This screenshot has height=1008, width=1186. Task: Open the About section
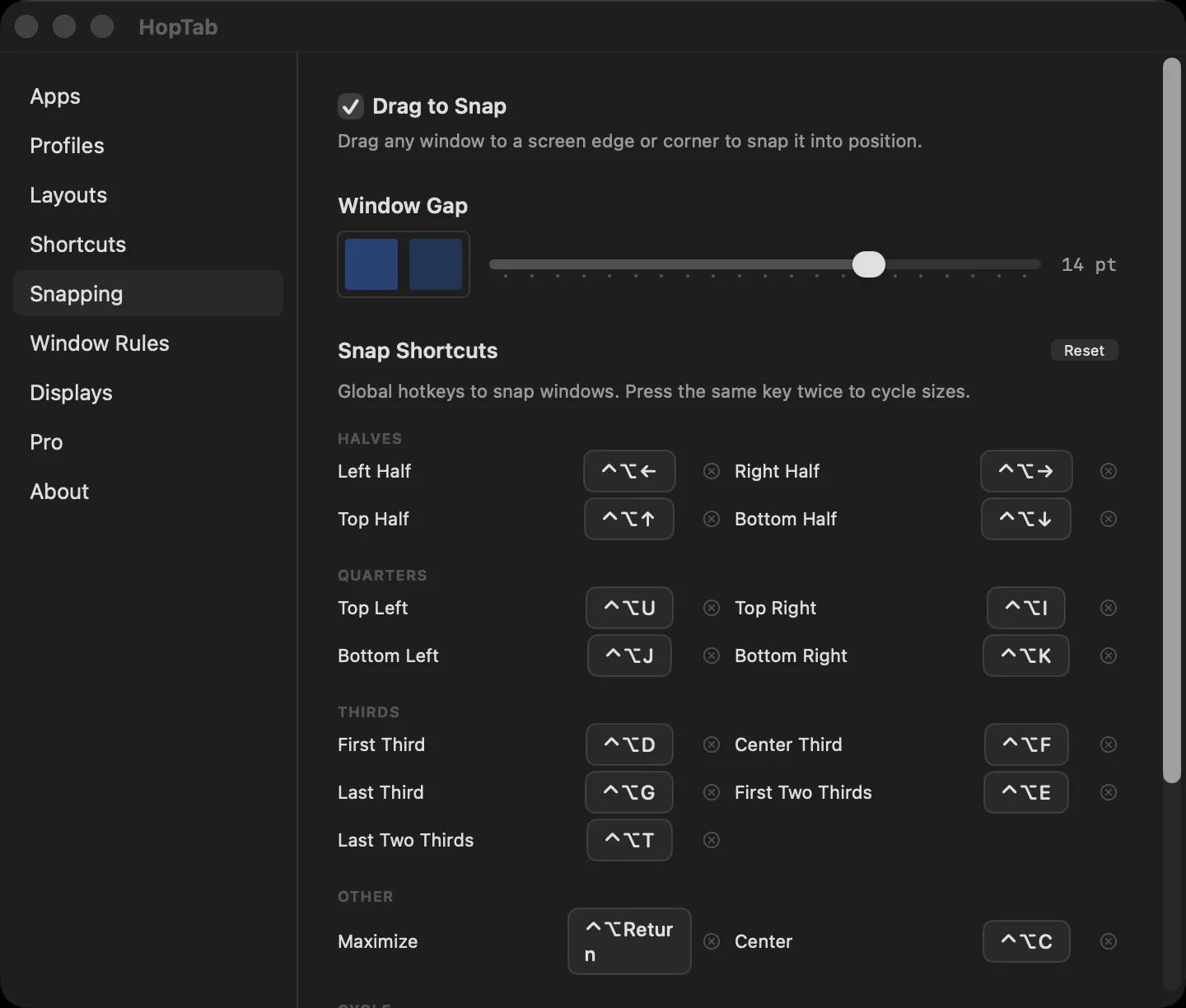148,492
